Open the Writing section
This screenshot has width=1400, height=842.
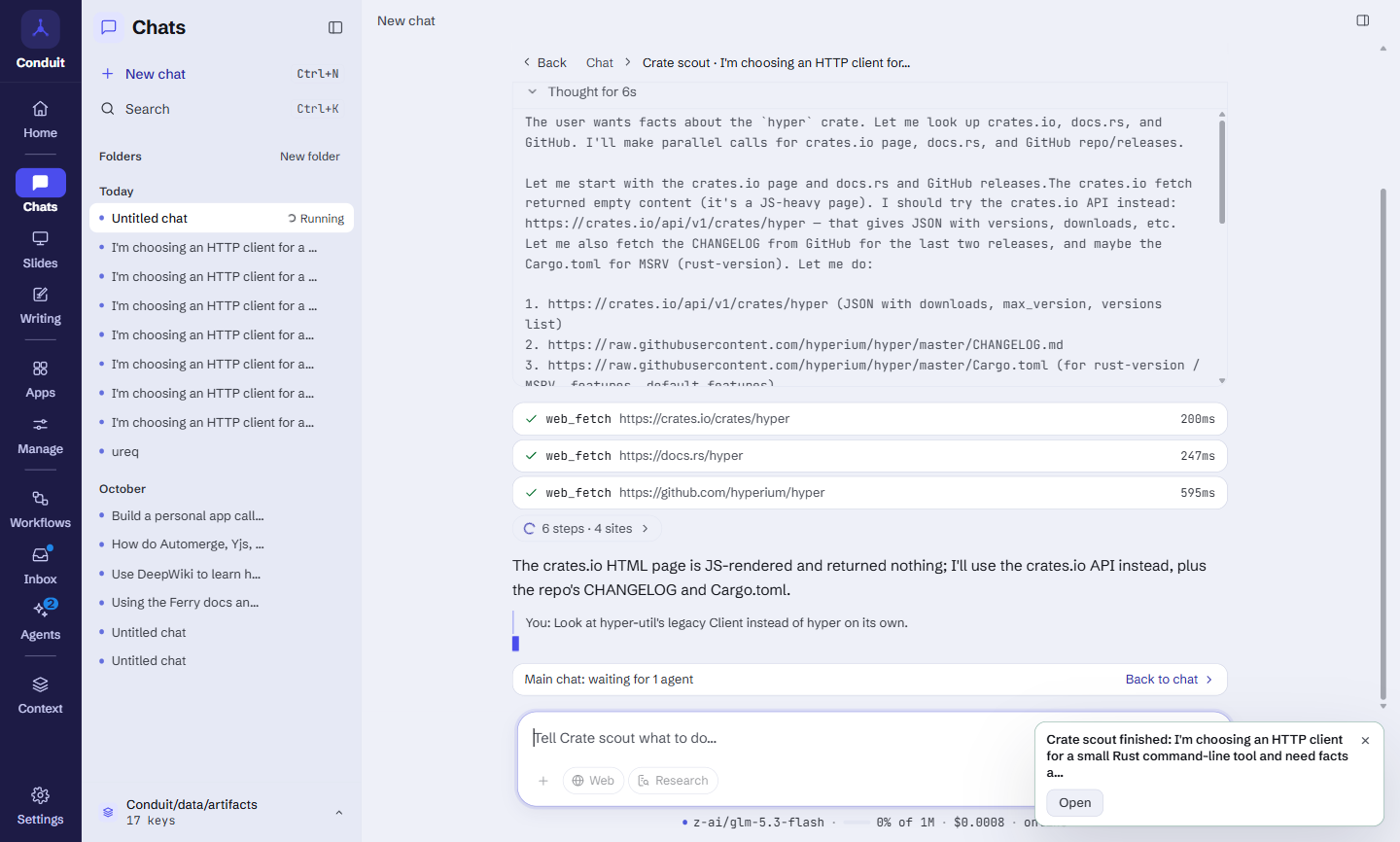(40, 305)
